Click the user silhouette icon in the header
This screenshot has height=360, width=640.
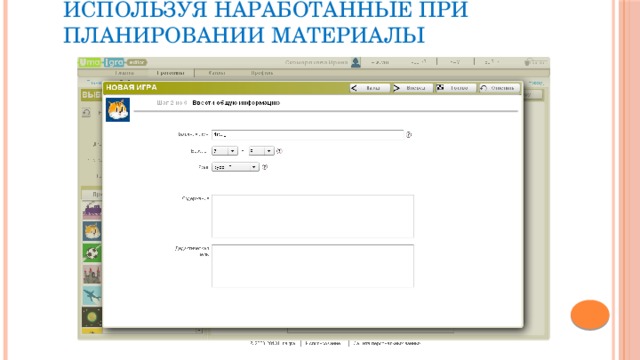[356, 62]
